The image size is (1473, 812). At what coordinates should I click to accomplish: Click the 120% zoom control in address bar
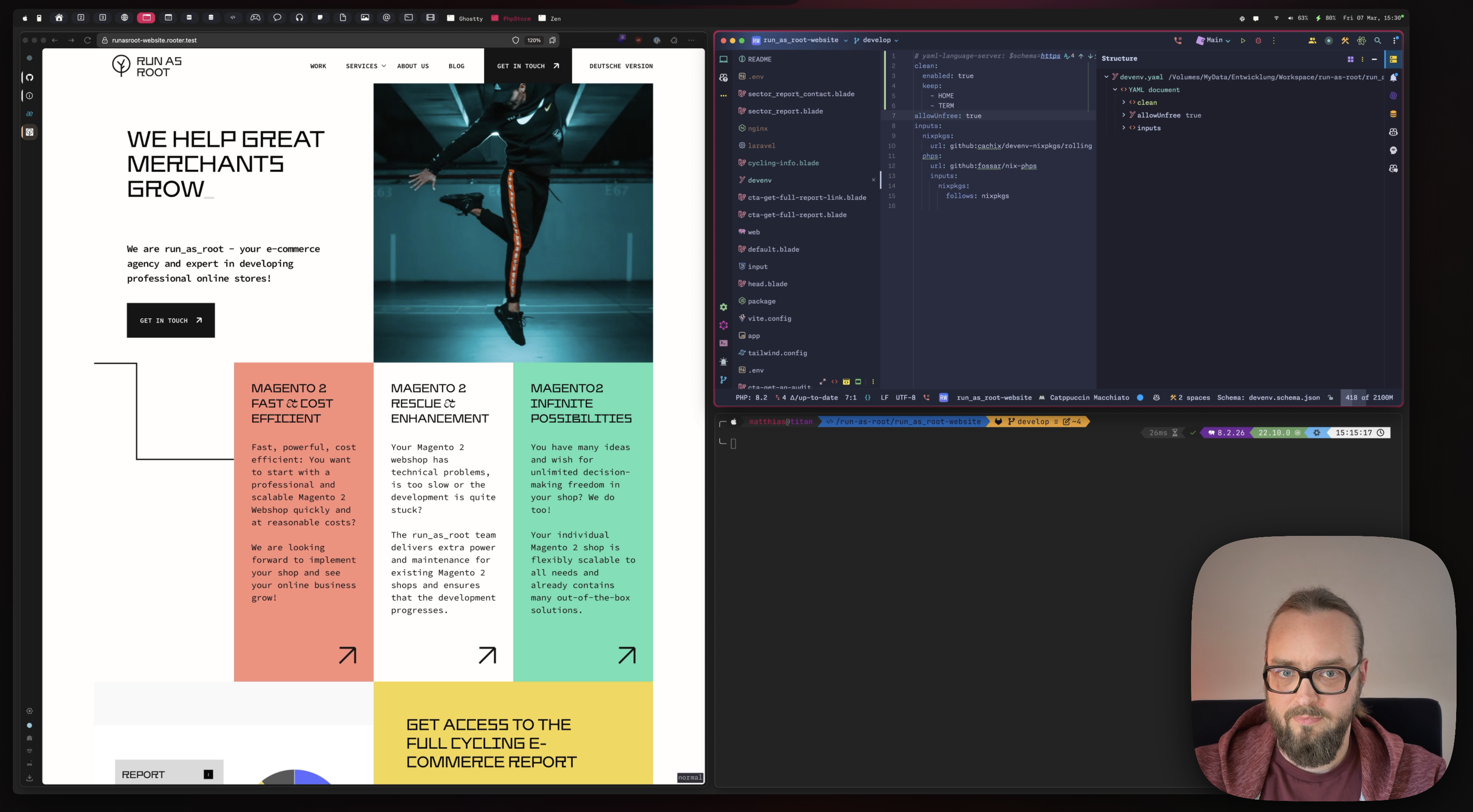533,40
